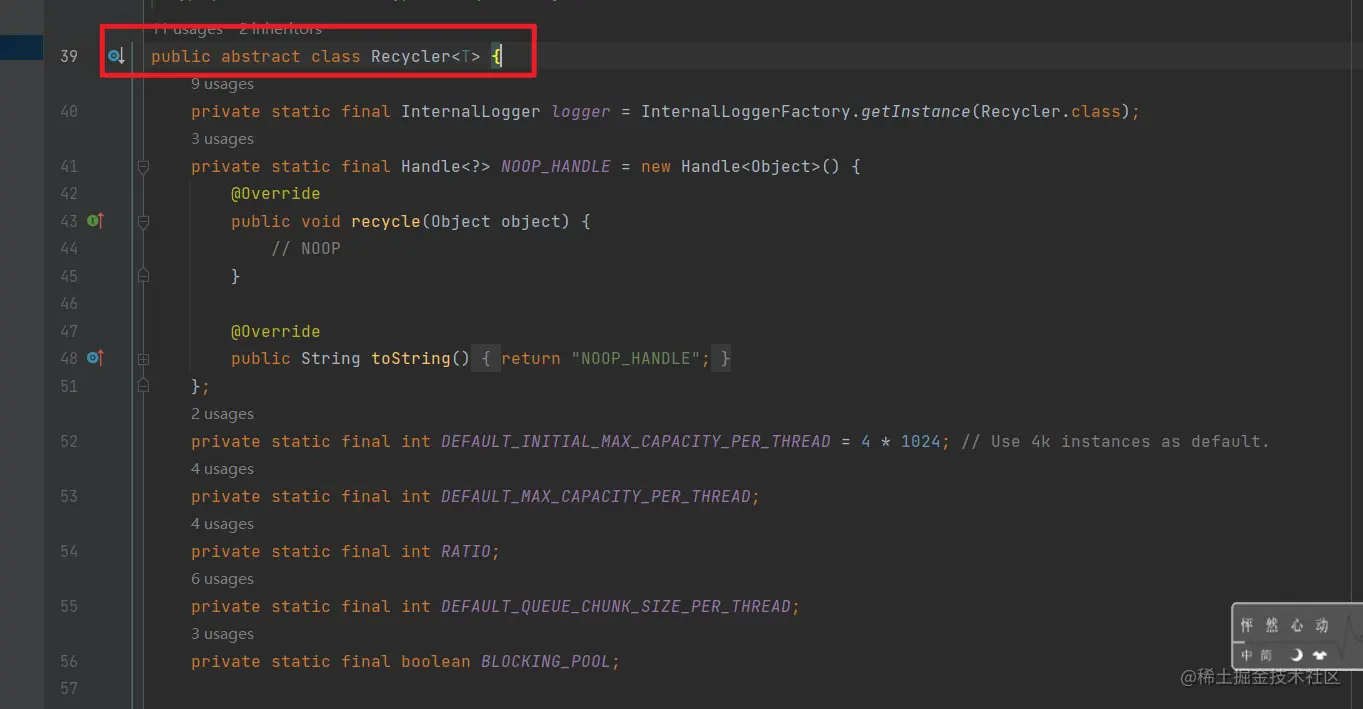
Task: Click Recycler.class argument on line 40
Action: 1051,112
